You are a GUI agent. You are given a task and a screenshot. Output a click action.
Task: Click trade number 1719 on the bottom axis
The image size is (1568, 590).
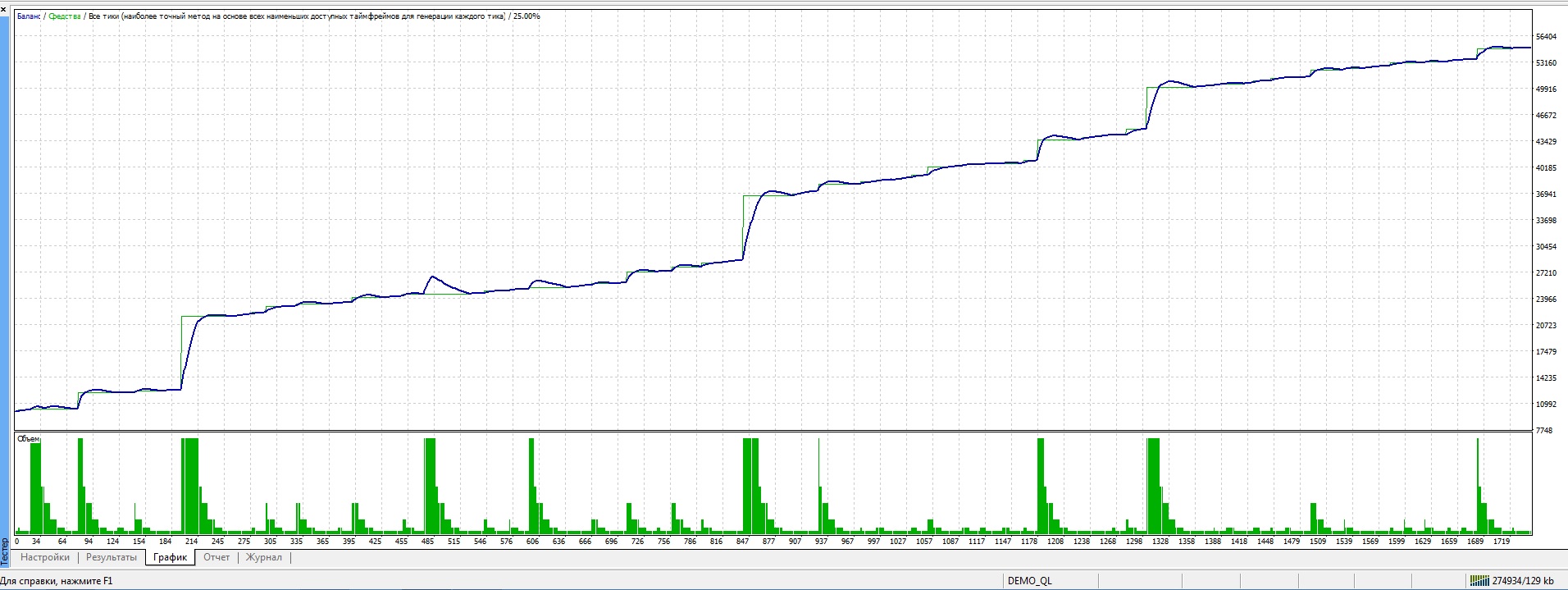click(1502, 542)
